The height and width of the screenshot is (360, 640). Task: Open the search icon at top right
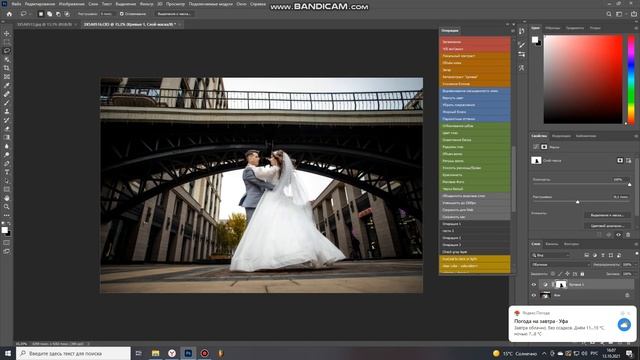tap(609, 14)
